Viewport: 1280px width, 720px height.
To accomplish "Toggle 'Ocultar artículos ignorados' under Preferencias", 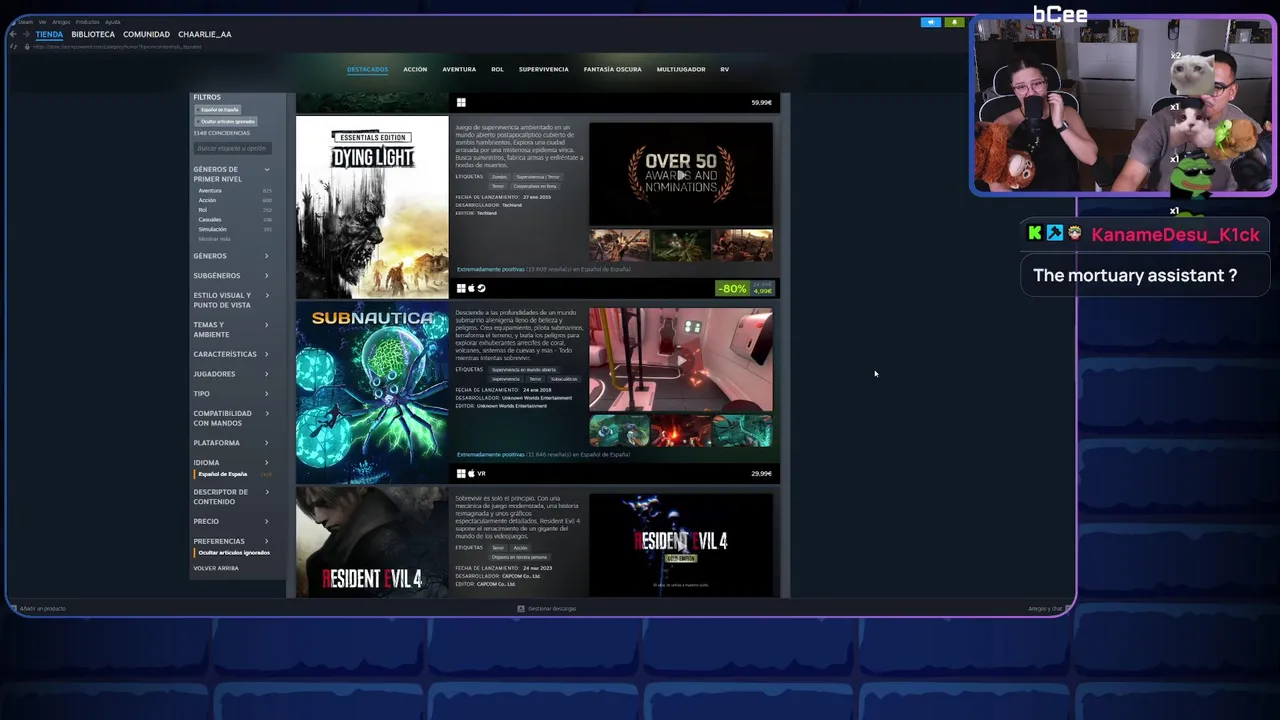I will pyautogui.click(x=234, y=552).
